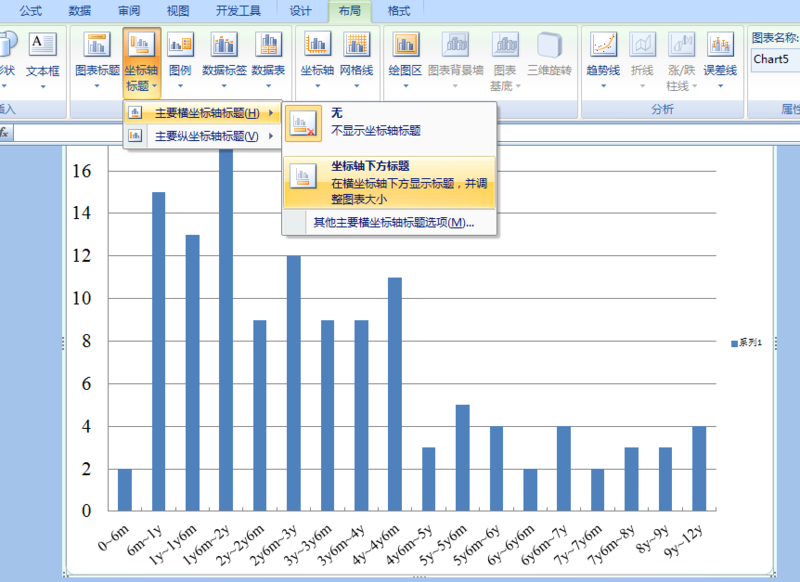
Task: Click the fx insert function icon
Action: pos(4,133)
